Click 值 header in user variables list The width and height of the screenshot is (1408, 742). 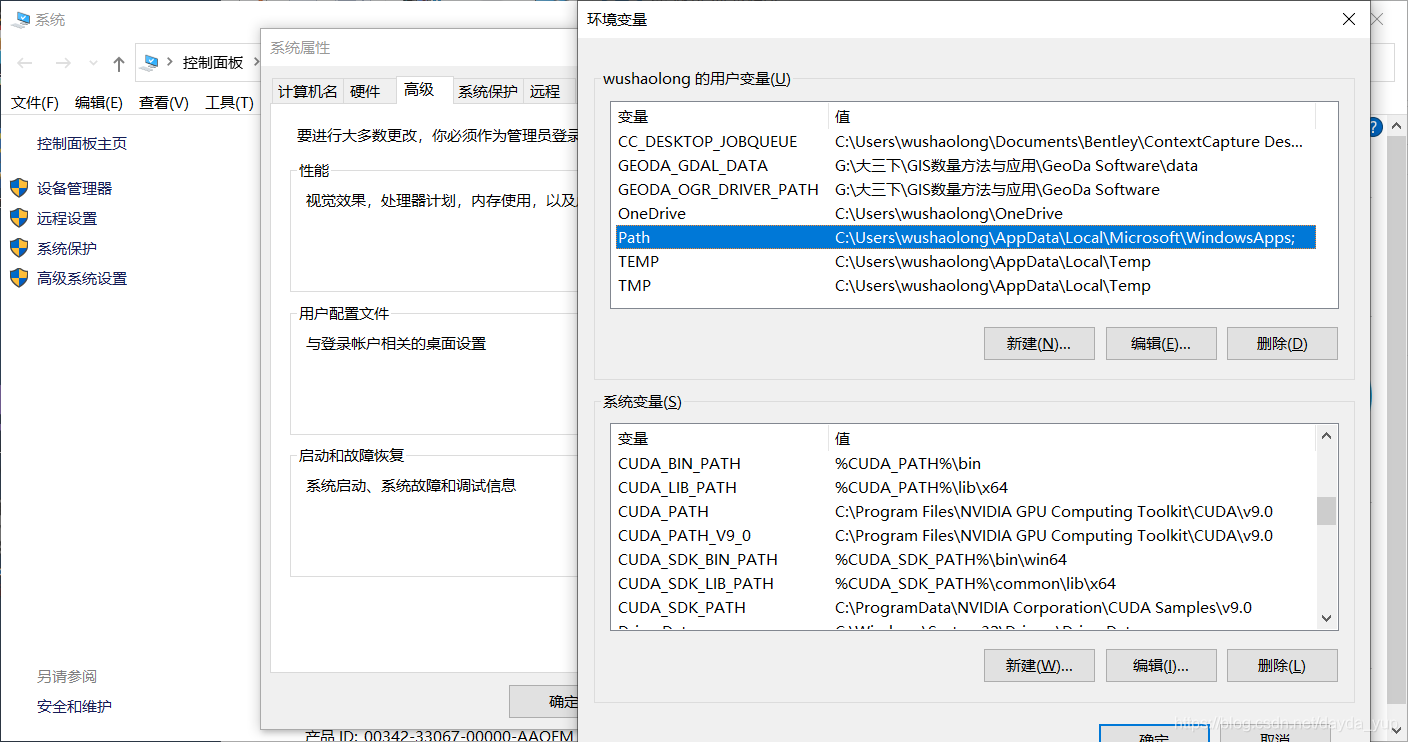1072,116
